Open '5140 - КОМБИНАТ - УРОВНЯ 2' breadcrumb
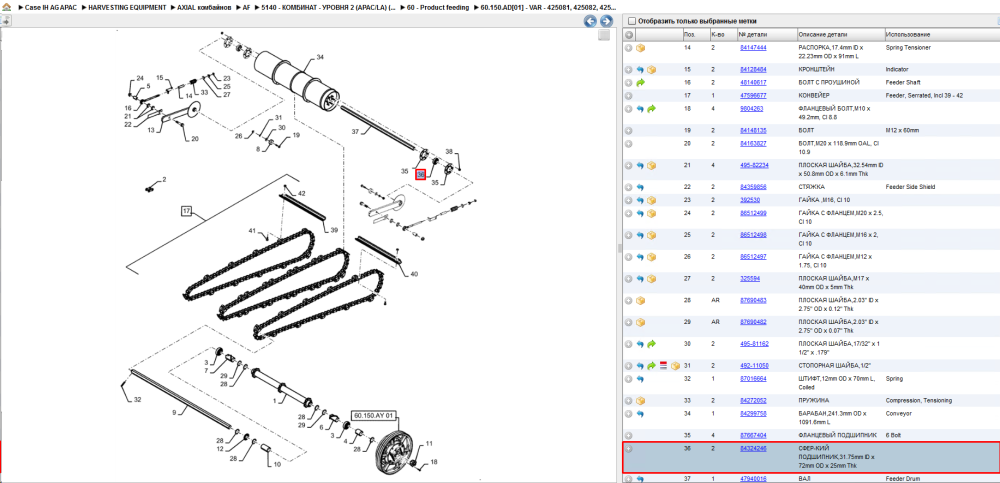 point(328,7)
